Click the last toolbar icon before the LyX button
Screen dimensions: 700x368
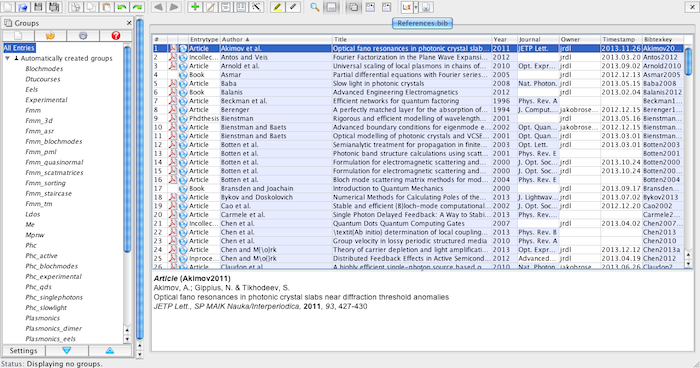pyautogui.click(x=387, y=7)
